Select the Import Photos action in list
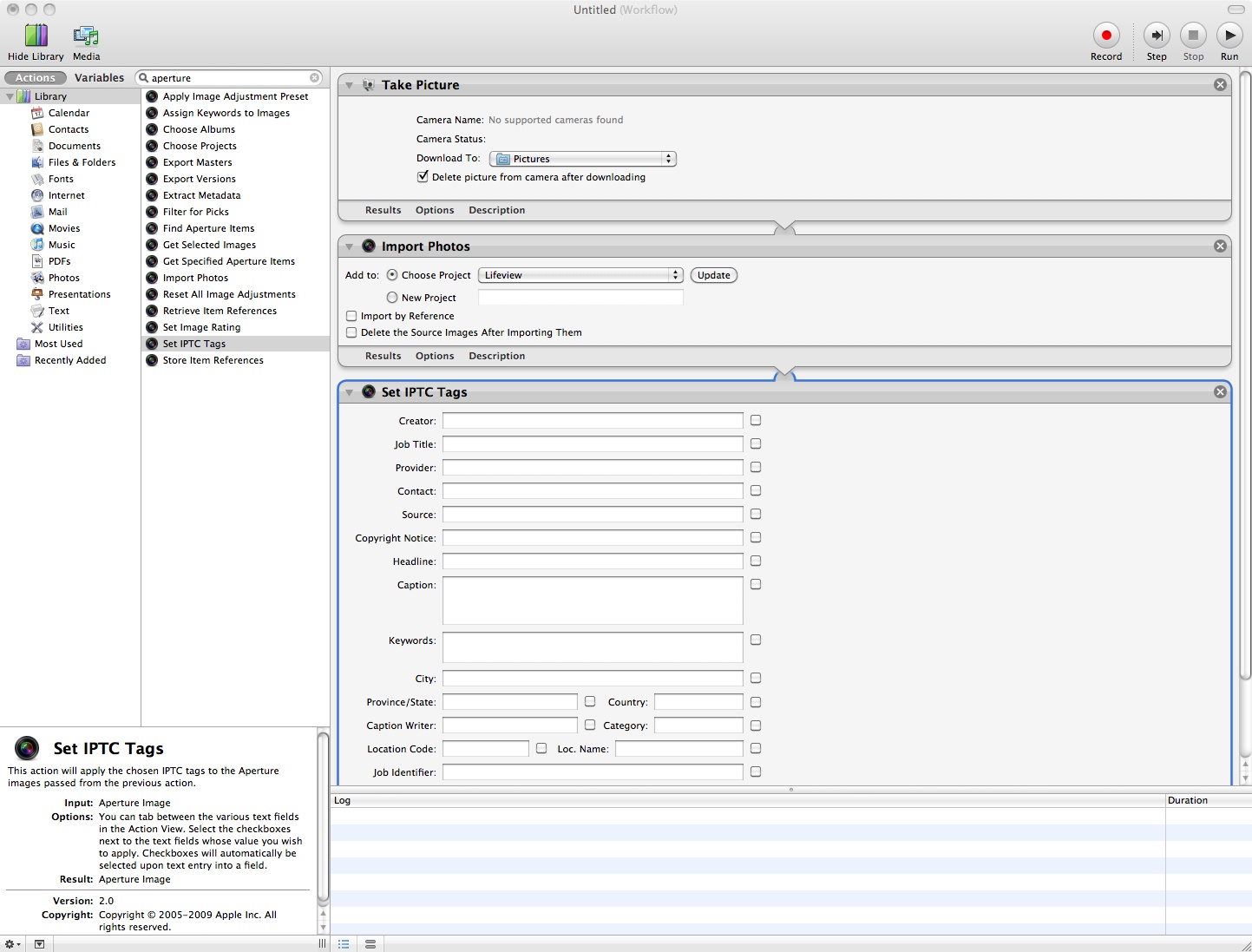This screenshot has width=1252, height=952. pyautogui.click(x=195, y=278)
